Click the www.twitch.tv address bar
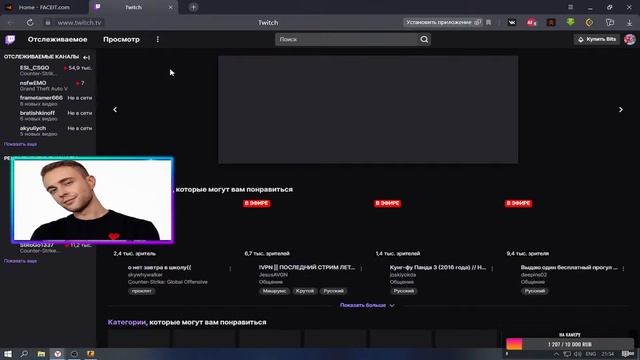 pos(79,22)
